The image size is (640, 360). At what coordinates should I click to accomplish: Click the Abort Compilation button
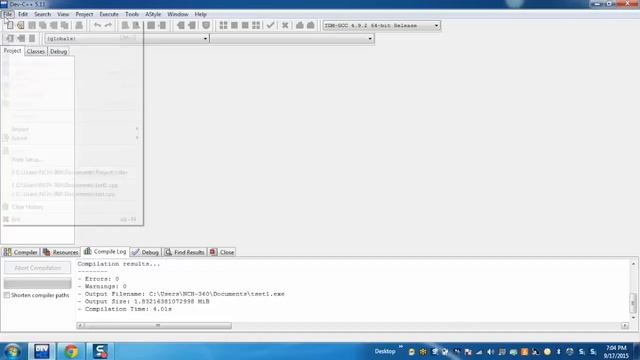pyautogui.click(x=38, y=268)
